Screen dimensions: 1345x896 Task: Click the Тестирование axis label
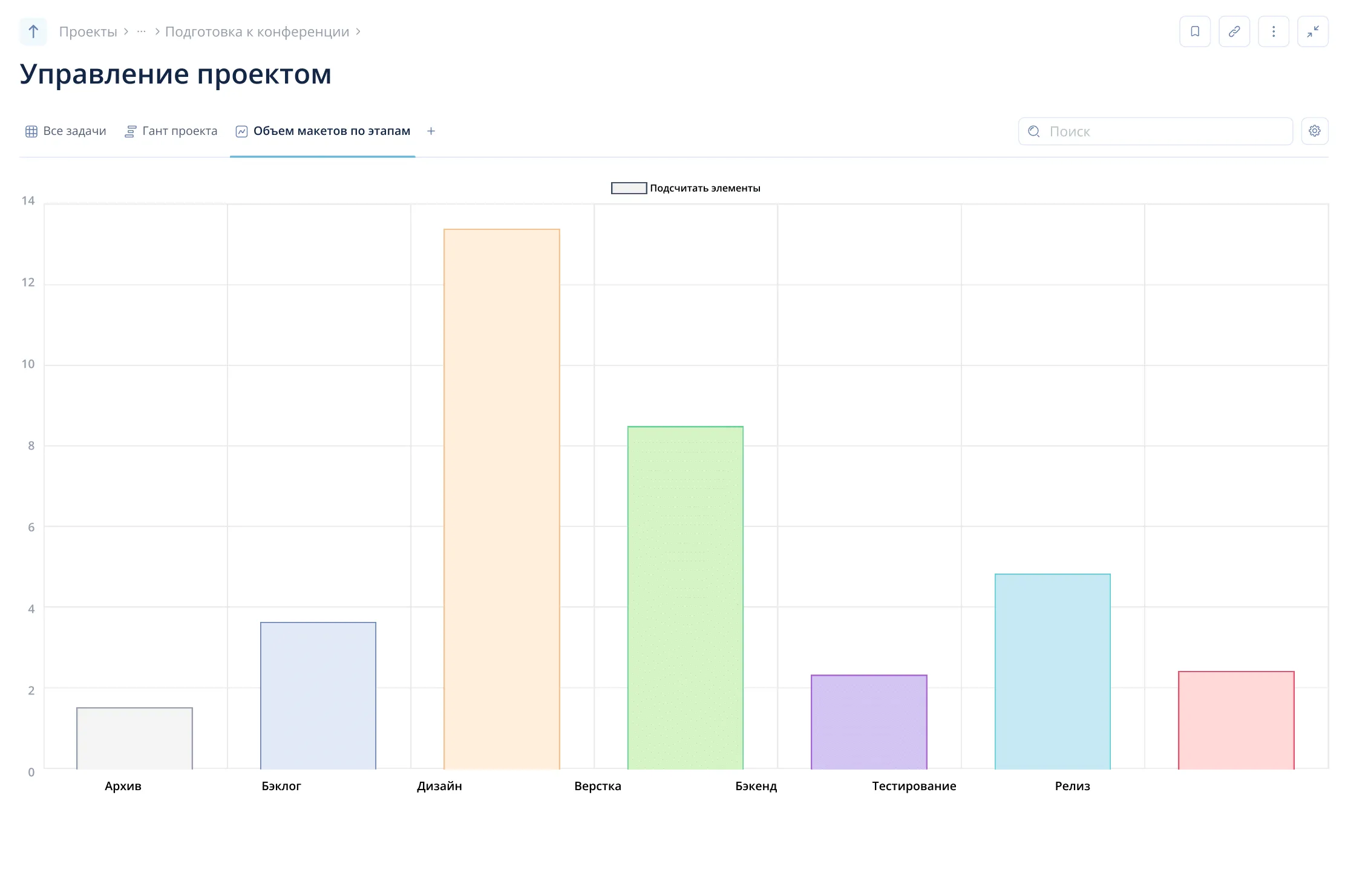[914, 786]
